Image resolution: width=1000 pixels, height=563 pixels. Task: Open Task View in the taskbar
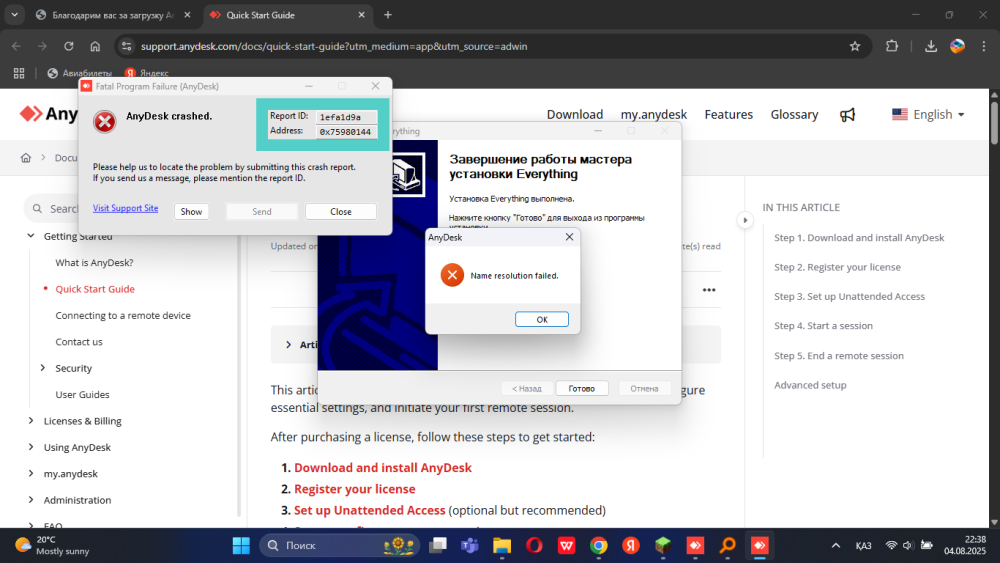tap(438, 546)
